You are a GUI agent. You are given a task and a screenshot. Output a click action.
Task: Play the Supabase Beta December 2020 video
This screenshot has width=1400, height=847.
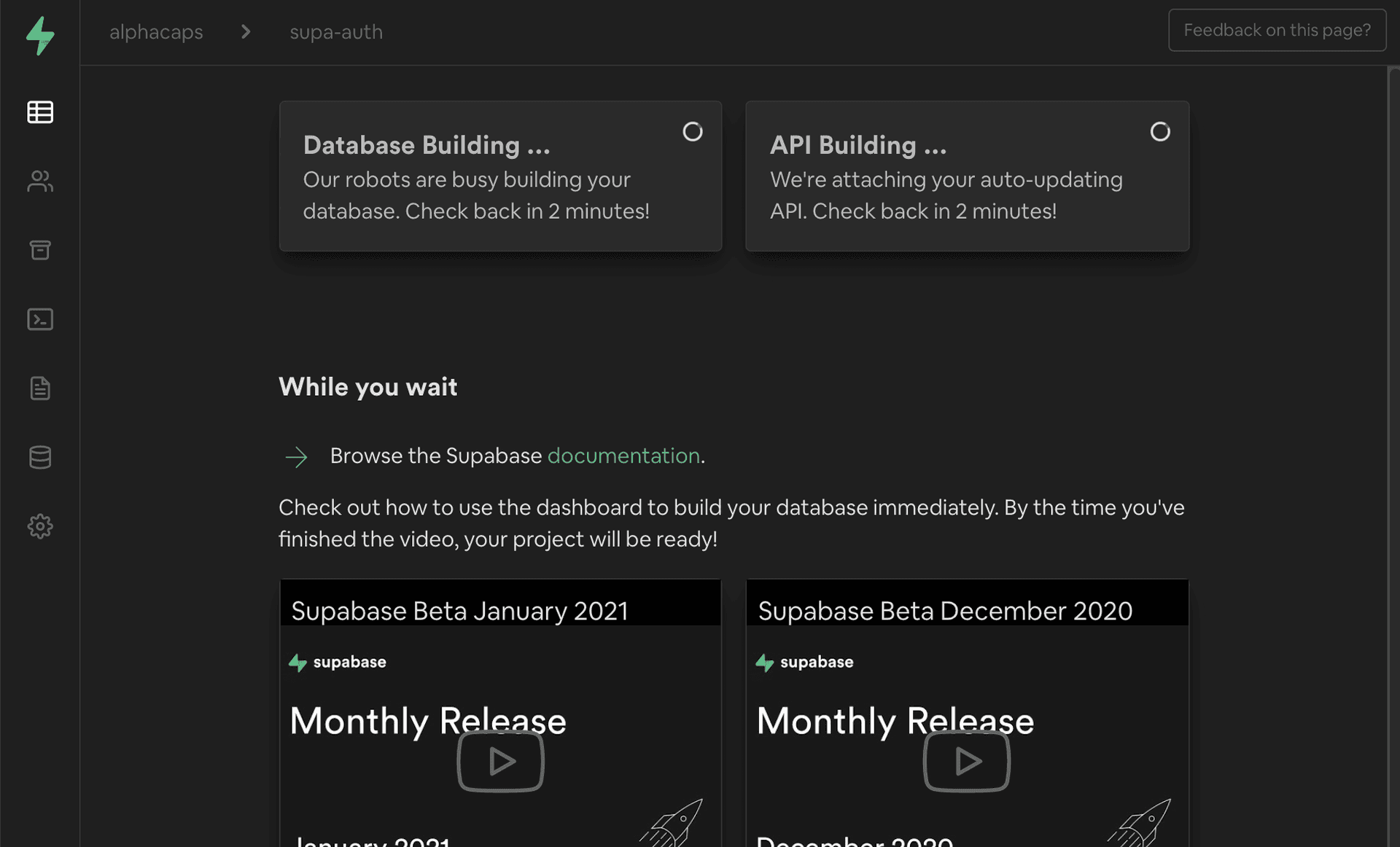tap(967, 761)
